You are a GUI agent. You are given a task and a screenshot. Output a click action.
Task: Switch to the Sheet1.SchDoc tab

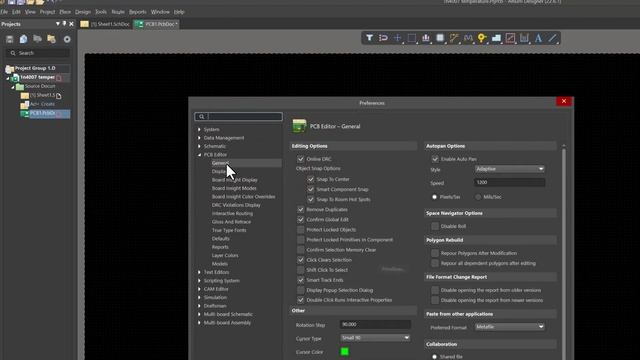[x=105, y=24]
